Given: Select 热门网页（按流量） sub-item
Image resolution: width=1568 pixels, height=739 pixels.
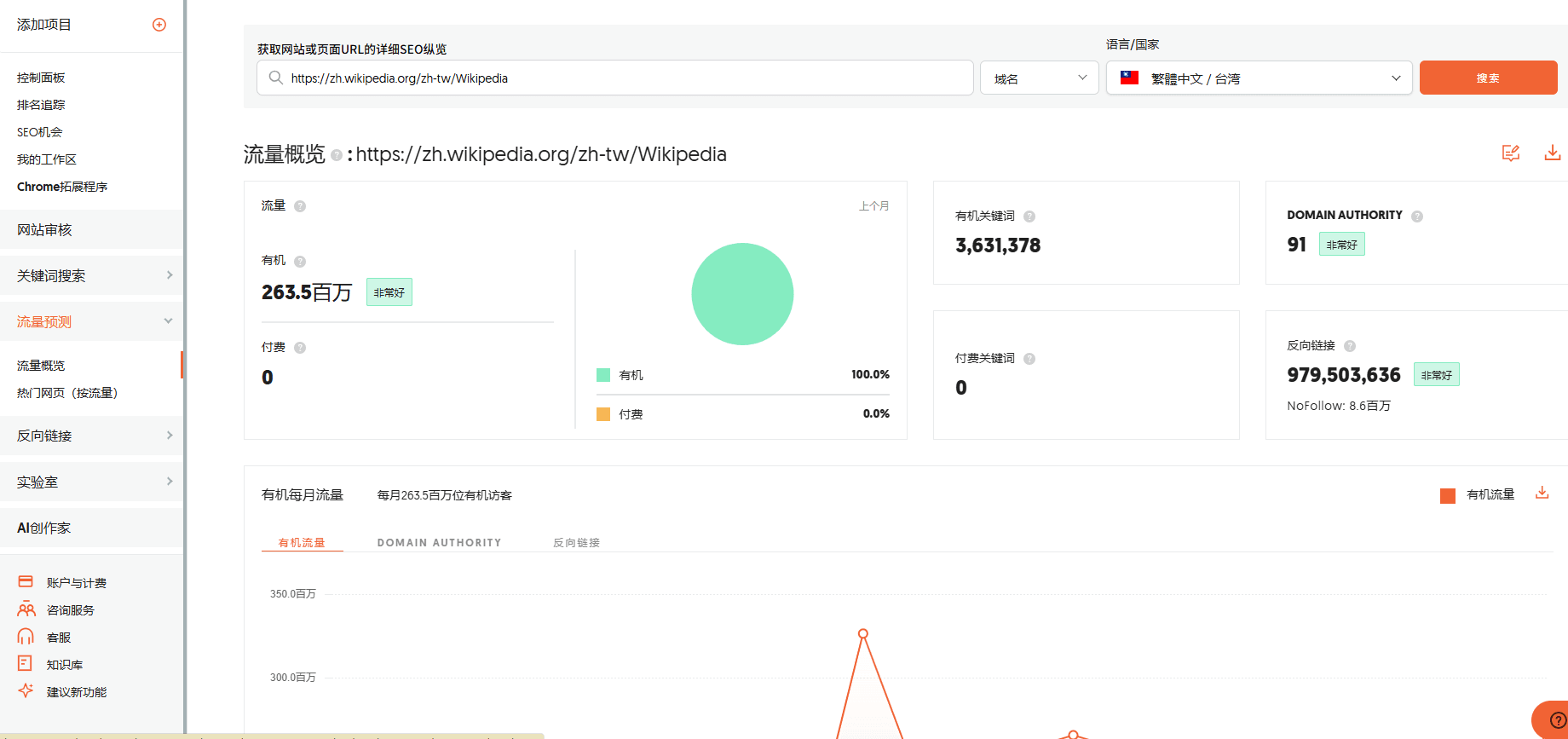Looking at the screenshot, I should point(67,393).
